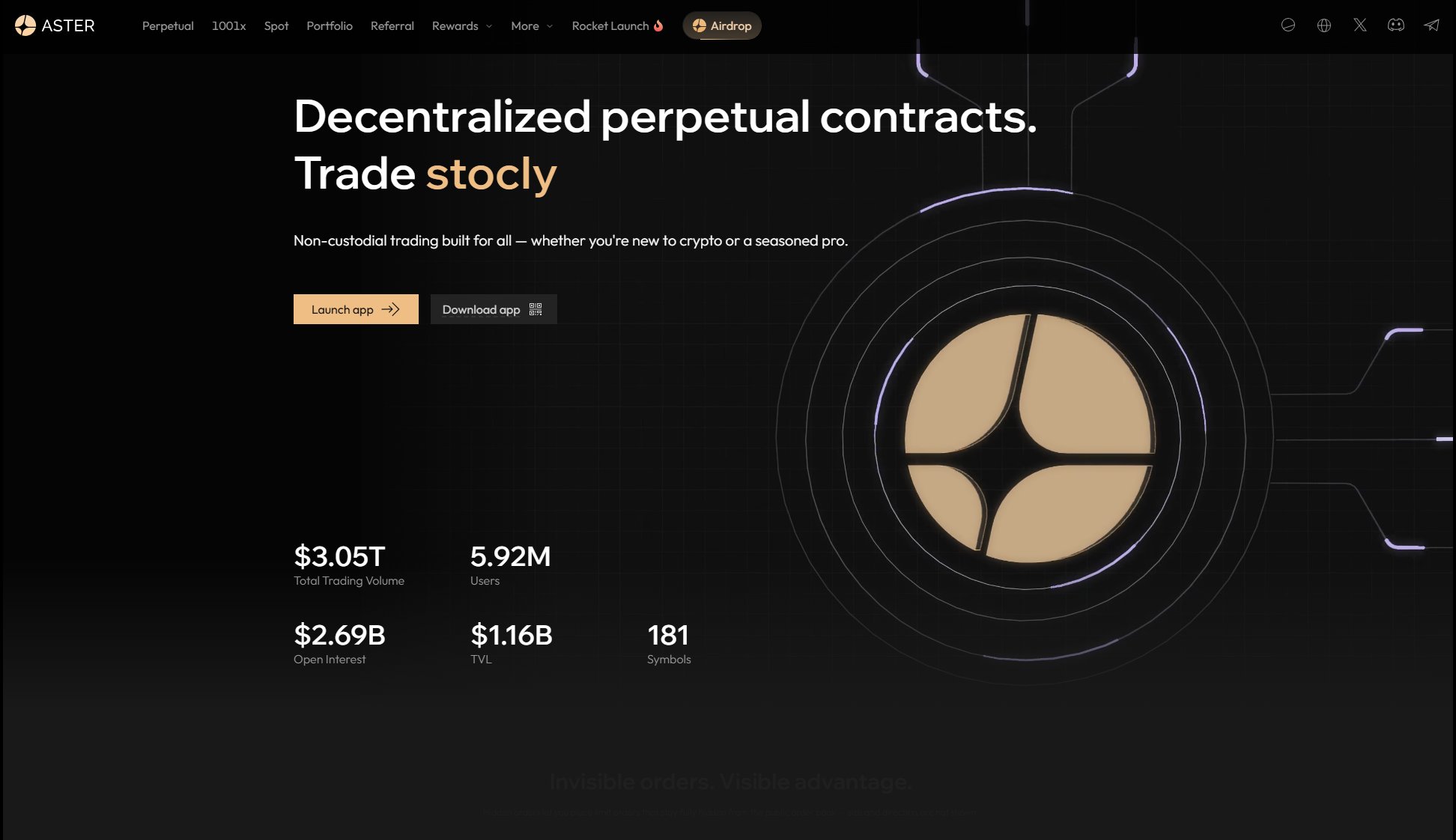Open the X (Twitter) social link
The width and height of the screenshot is (1456, 840).
[1360, 25]
